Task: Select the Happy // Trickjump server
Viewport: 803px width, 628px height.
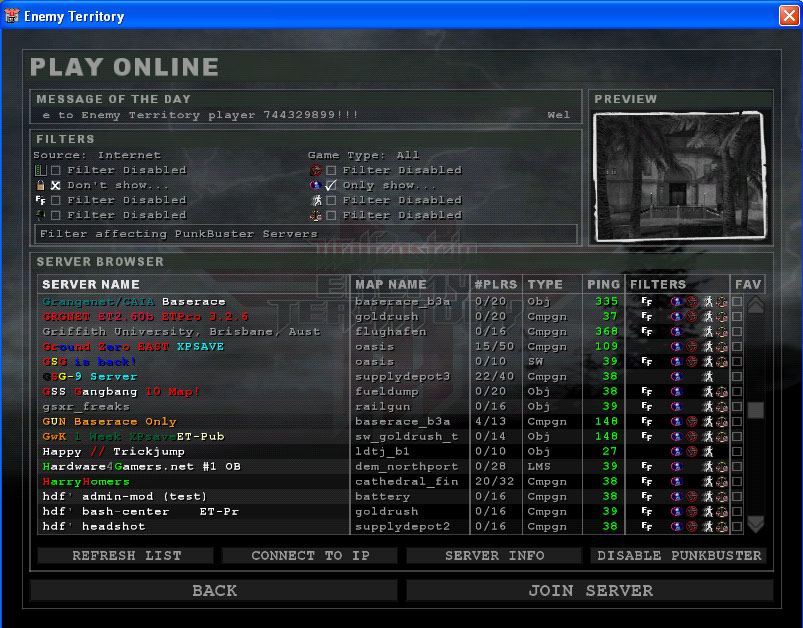Action: pos(113,452)
